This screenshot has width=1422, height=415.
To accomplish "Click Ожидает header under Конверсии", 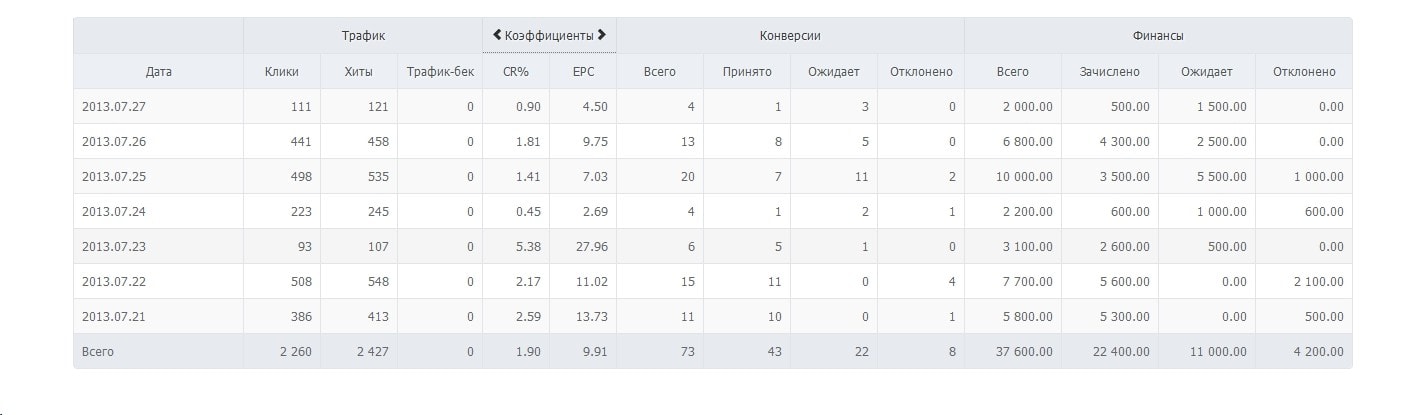I will click(834, 72).
